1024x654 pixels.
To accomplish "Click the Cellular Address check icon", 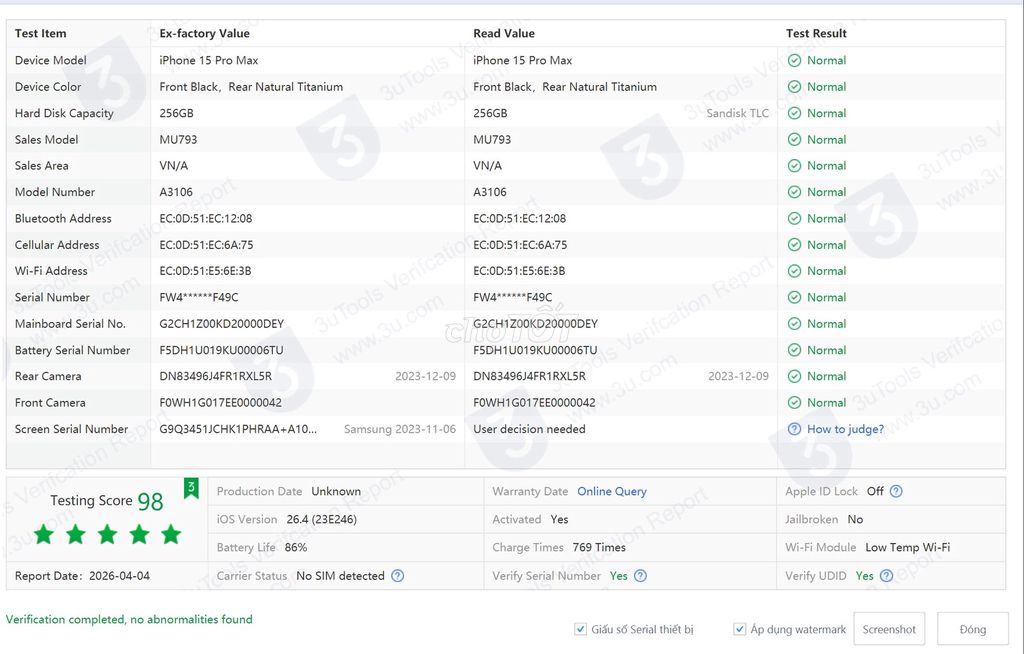I will (x=794, y=245).
